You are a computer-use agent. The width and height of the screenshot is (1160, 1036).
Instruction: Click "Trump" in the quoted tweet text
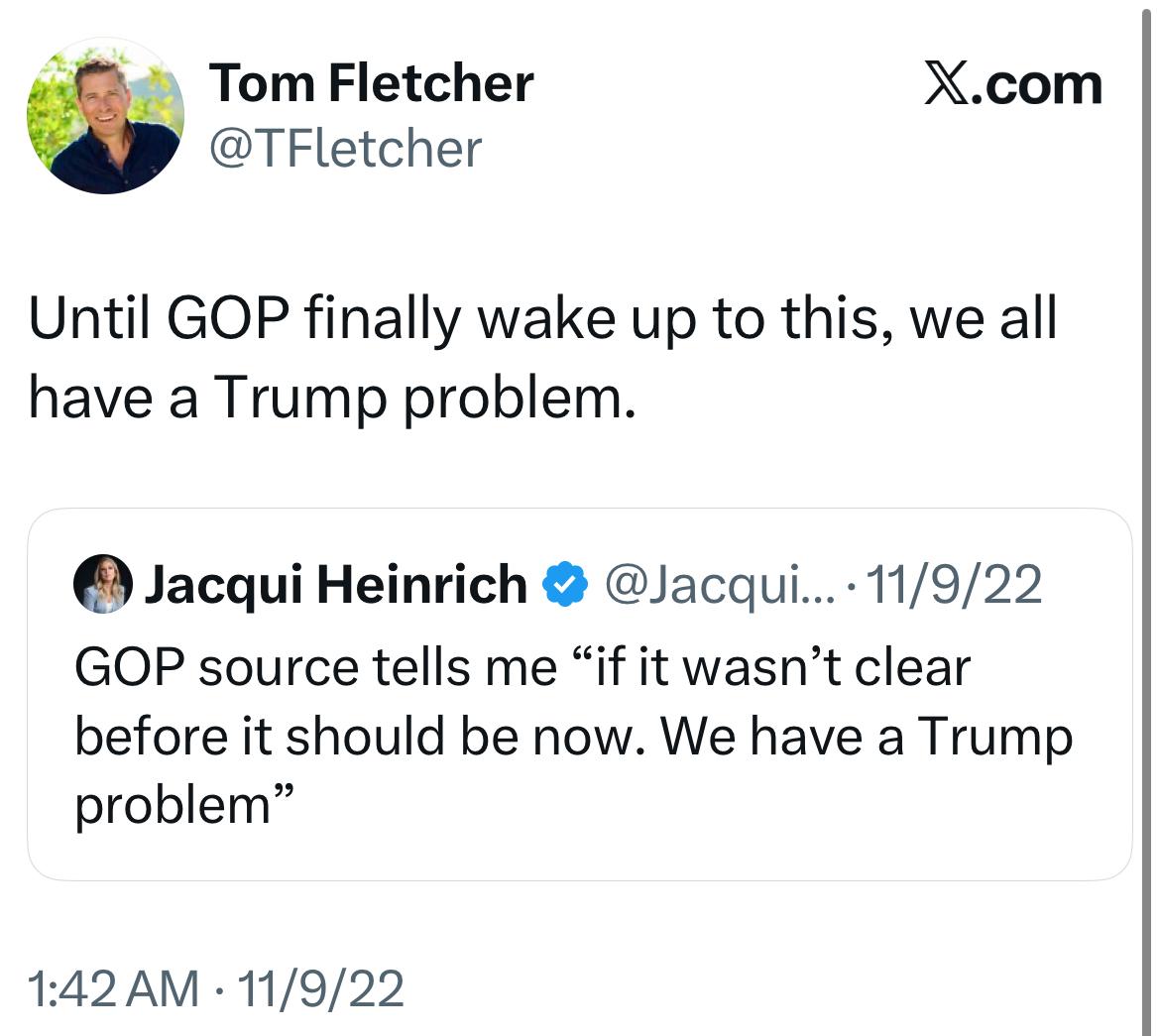pos(994,735)
